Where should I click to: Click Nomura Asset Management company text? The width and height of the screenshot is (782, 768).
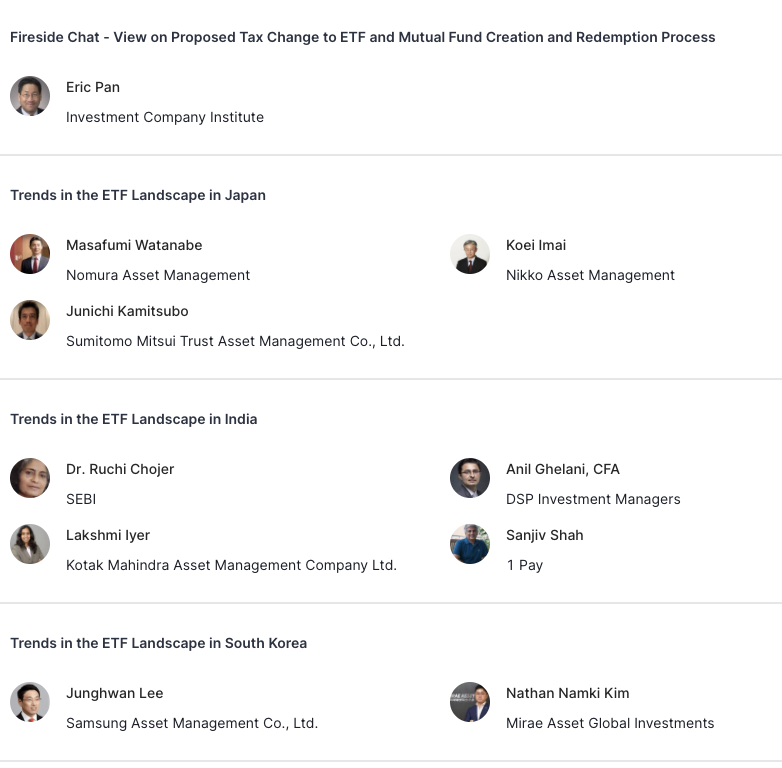click(158, 275)
